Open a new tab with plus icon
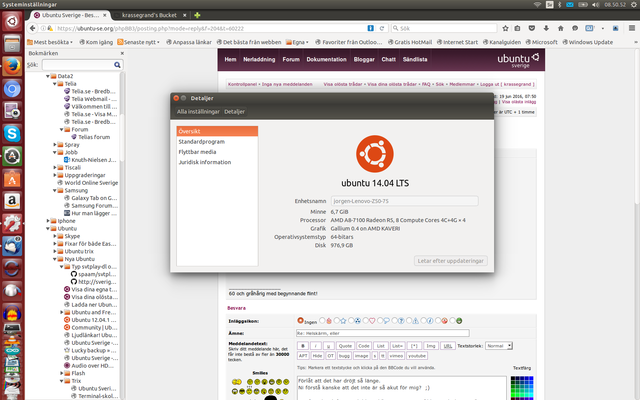This screenshot has height=400, width=640. 197,15
